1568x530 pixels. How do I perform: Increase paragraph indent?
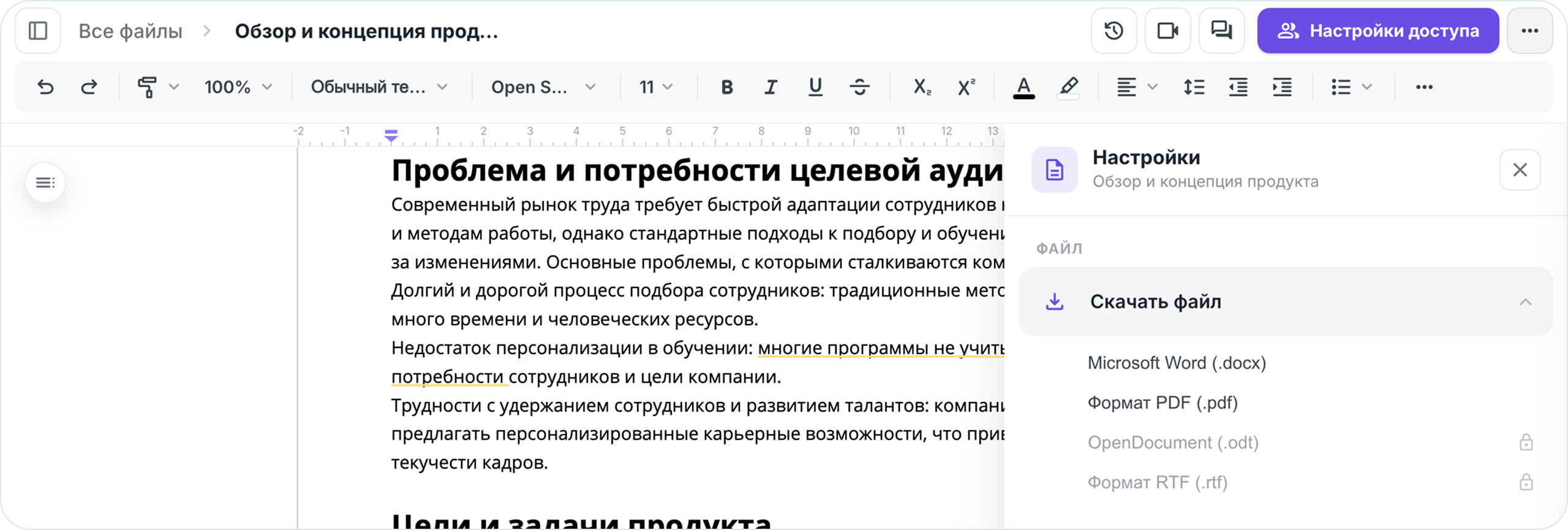[1282, 87]
